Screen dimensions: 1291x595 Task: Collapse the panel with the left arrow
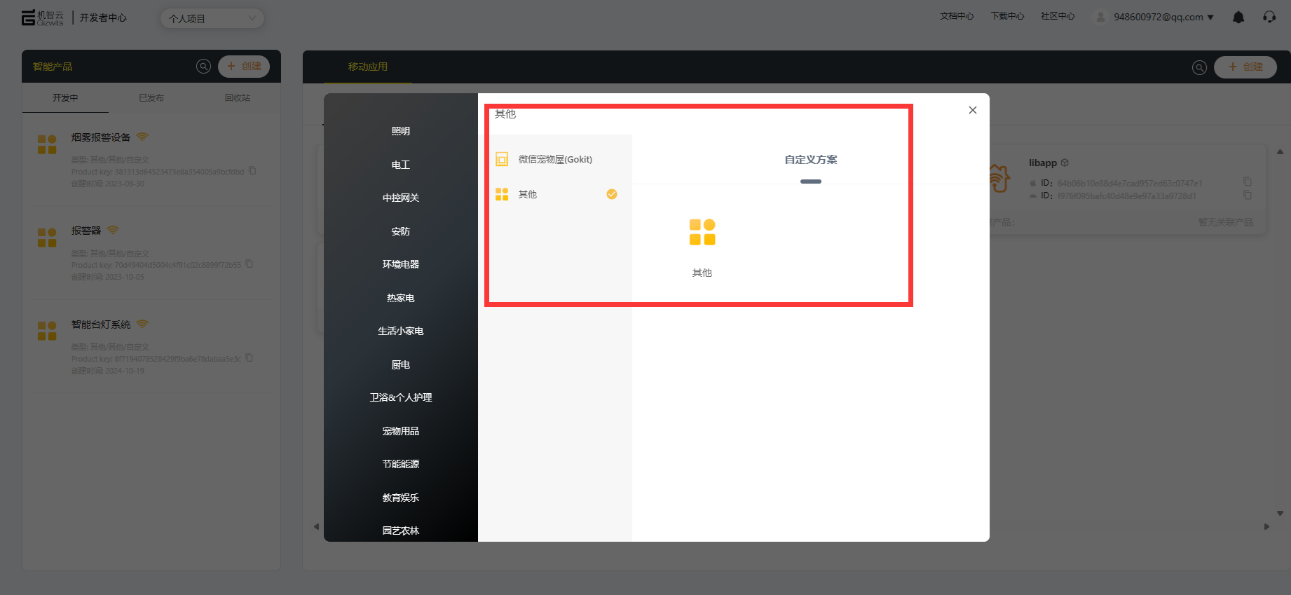(316, 525)
